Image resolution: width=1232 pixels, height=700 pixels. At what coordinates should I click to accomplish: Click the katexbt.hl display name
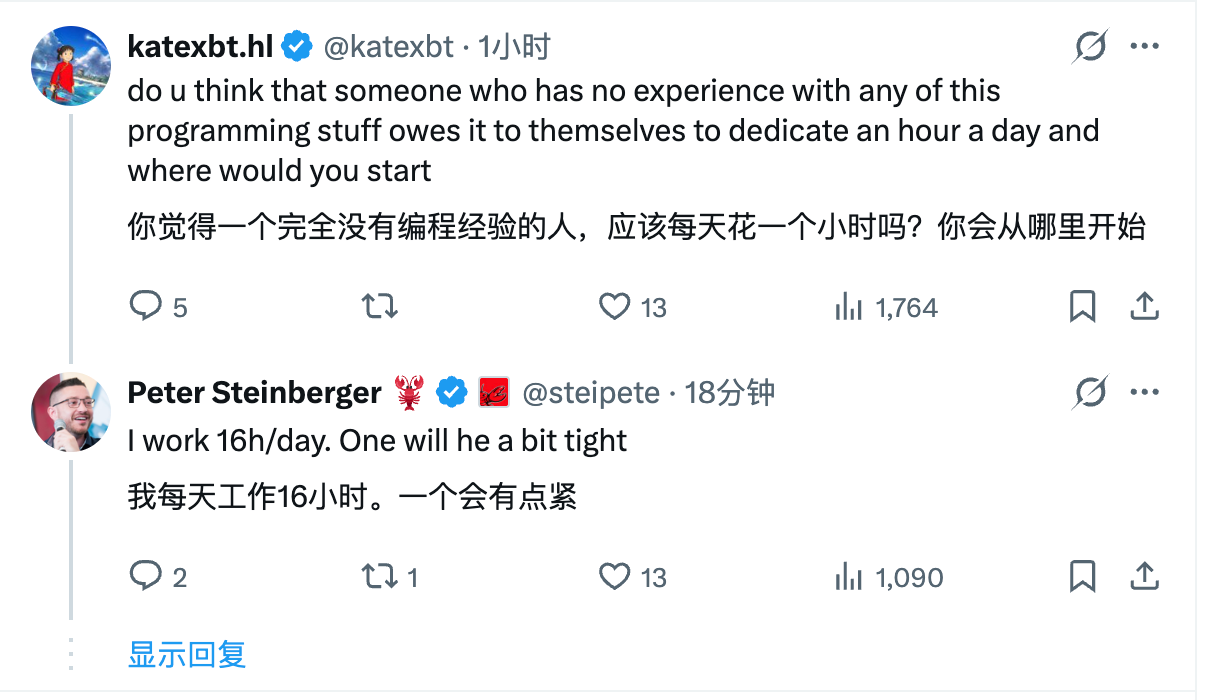click(x=201, y=46)
